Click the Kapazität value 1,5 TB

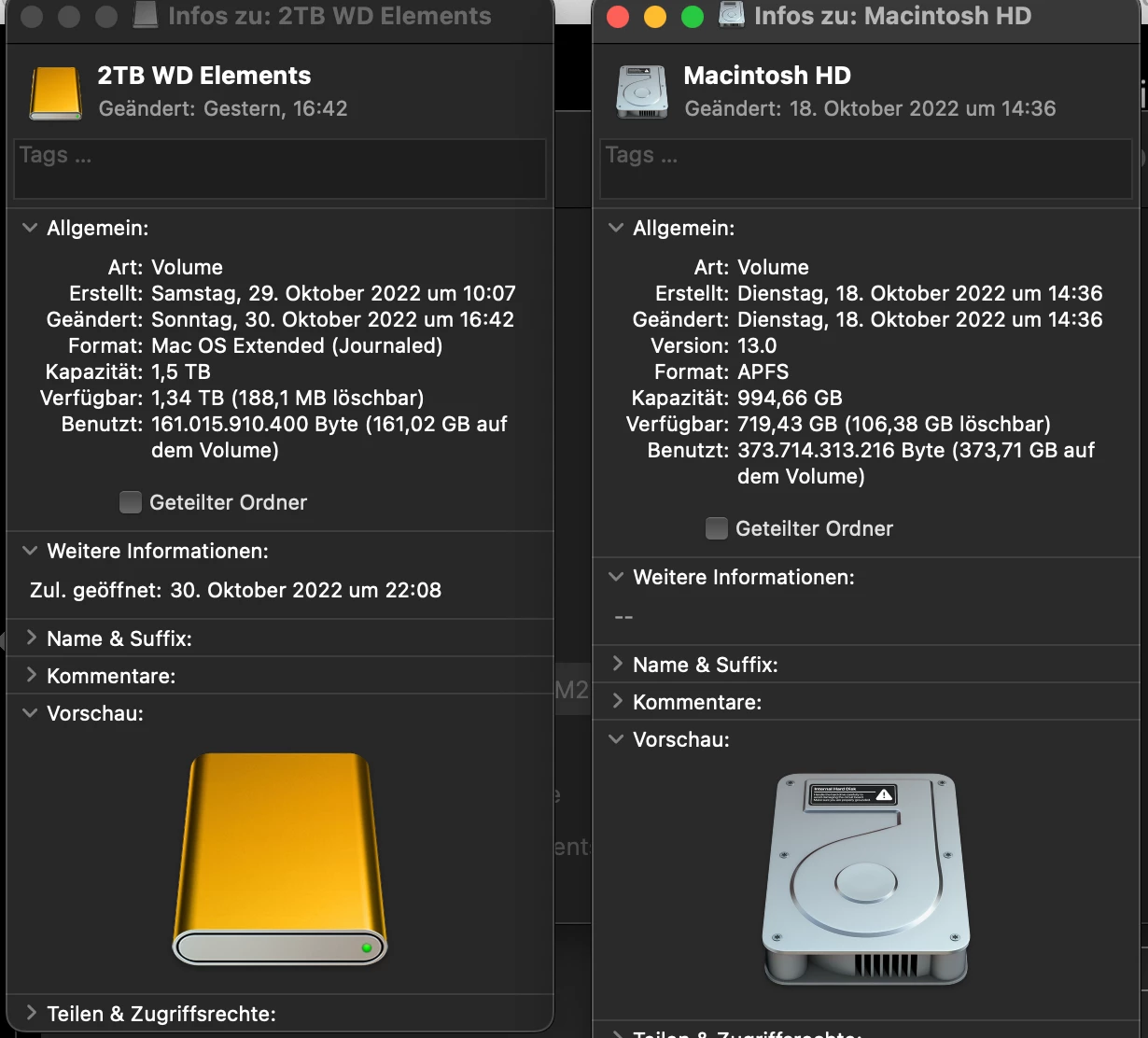pos(181,372)
